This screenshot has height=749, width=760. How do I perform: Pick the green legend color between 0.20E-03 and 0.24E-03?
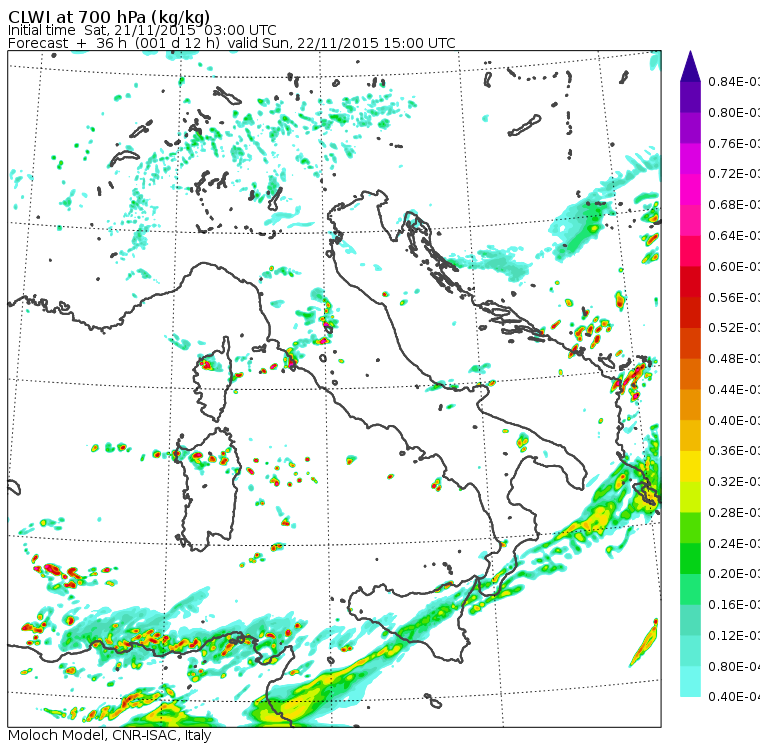[690, 558]
